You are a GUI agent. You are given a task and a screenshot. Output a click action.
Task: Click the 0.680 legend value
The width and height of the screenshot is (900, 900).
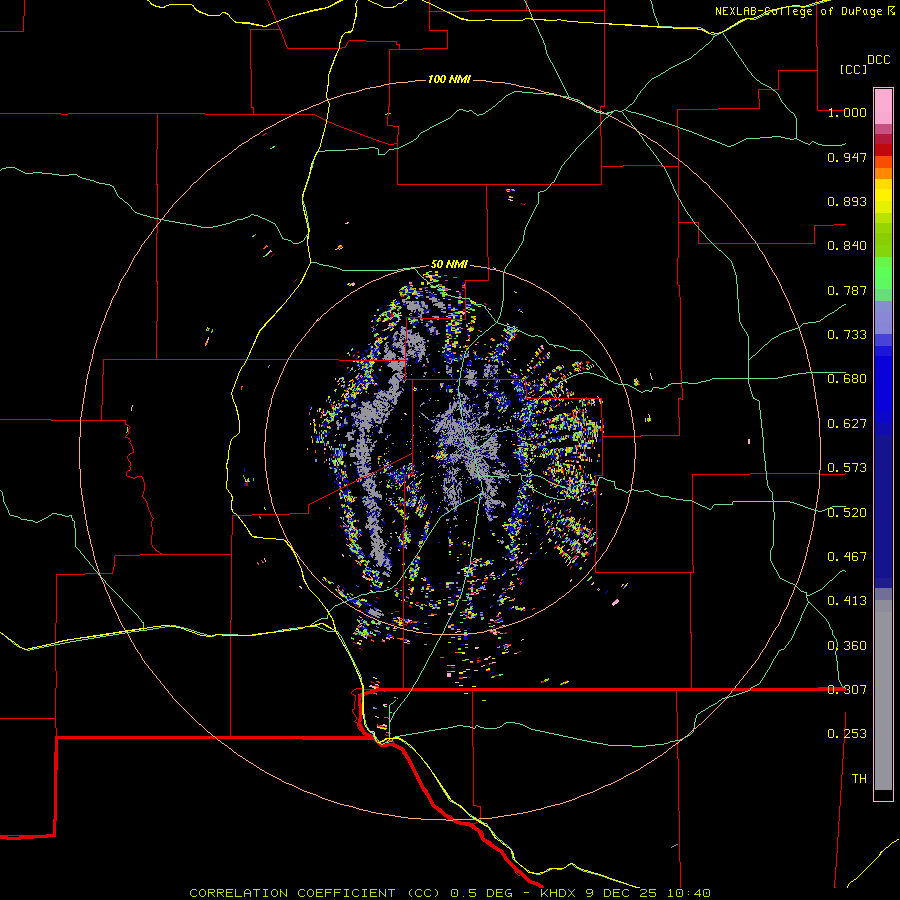coord(847,379)
